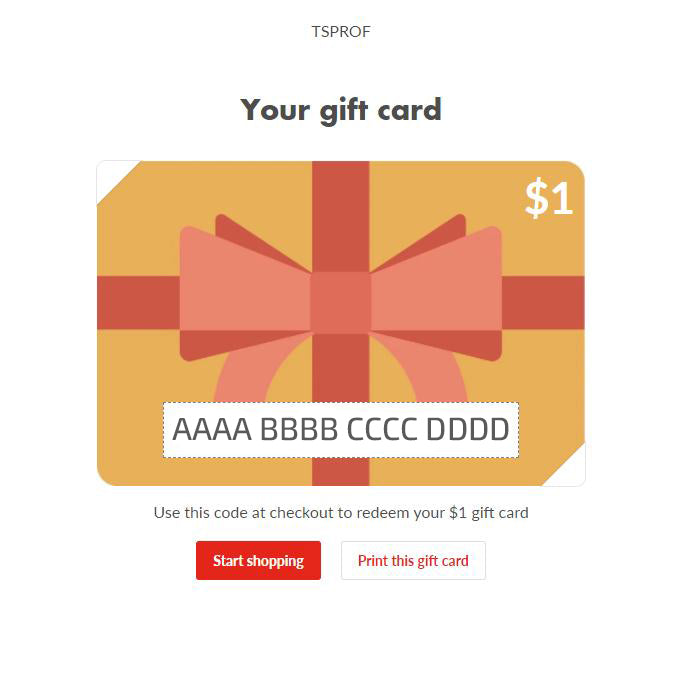Click the Start shopping button
The width and height of the screenshot is (682, 682).
pos(258,560)
